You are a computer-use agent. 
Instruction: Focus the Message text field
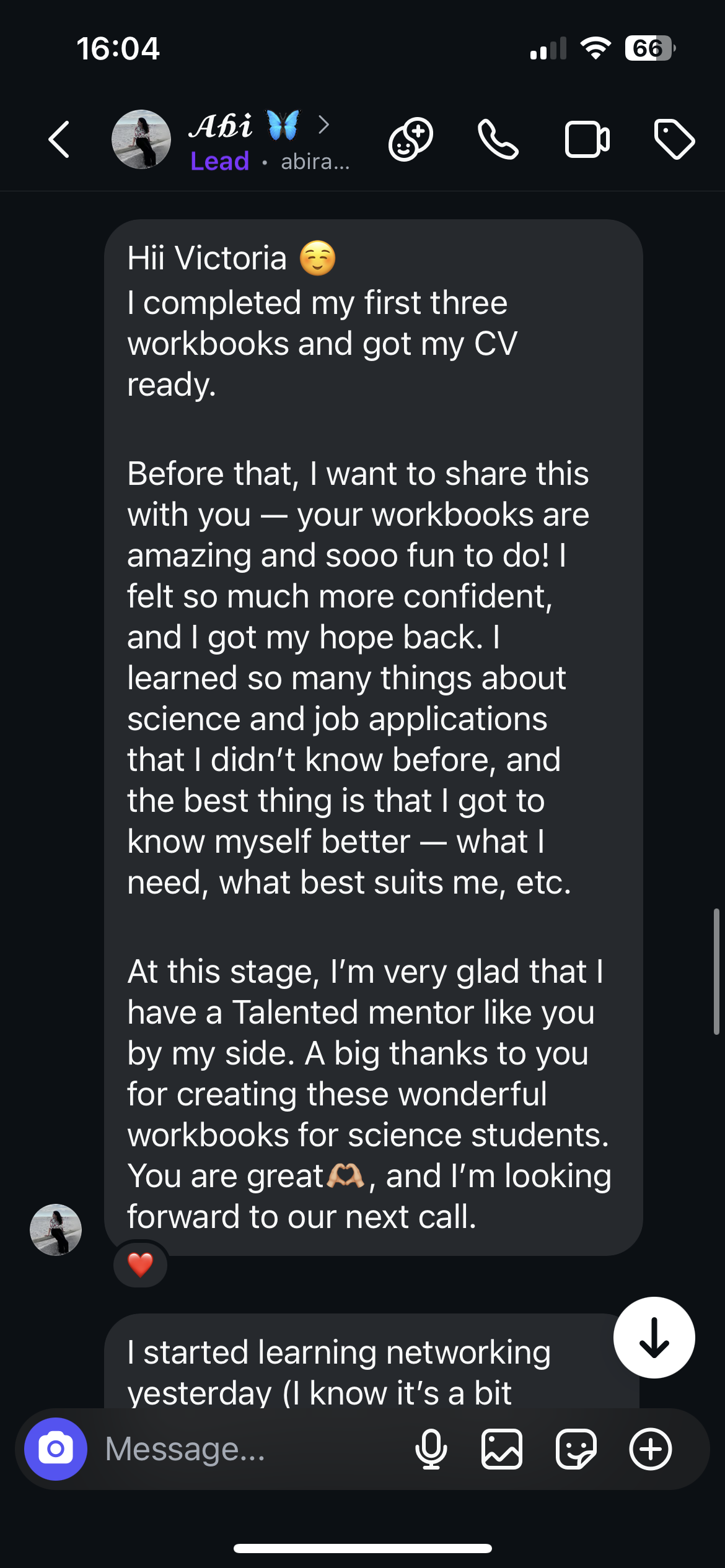(248, 1449)
